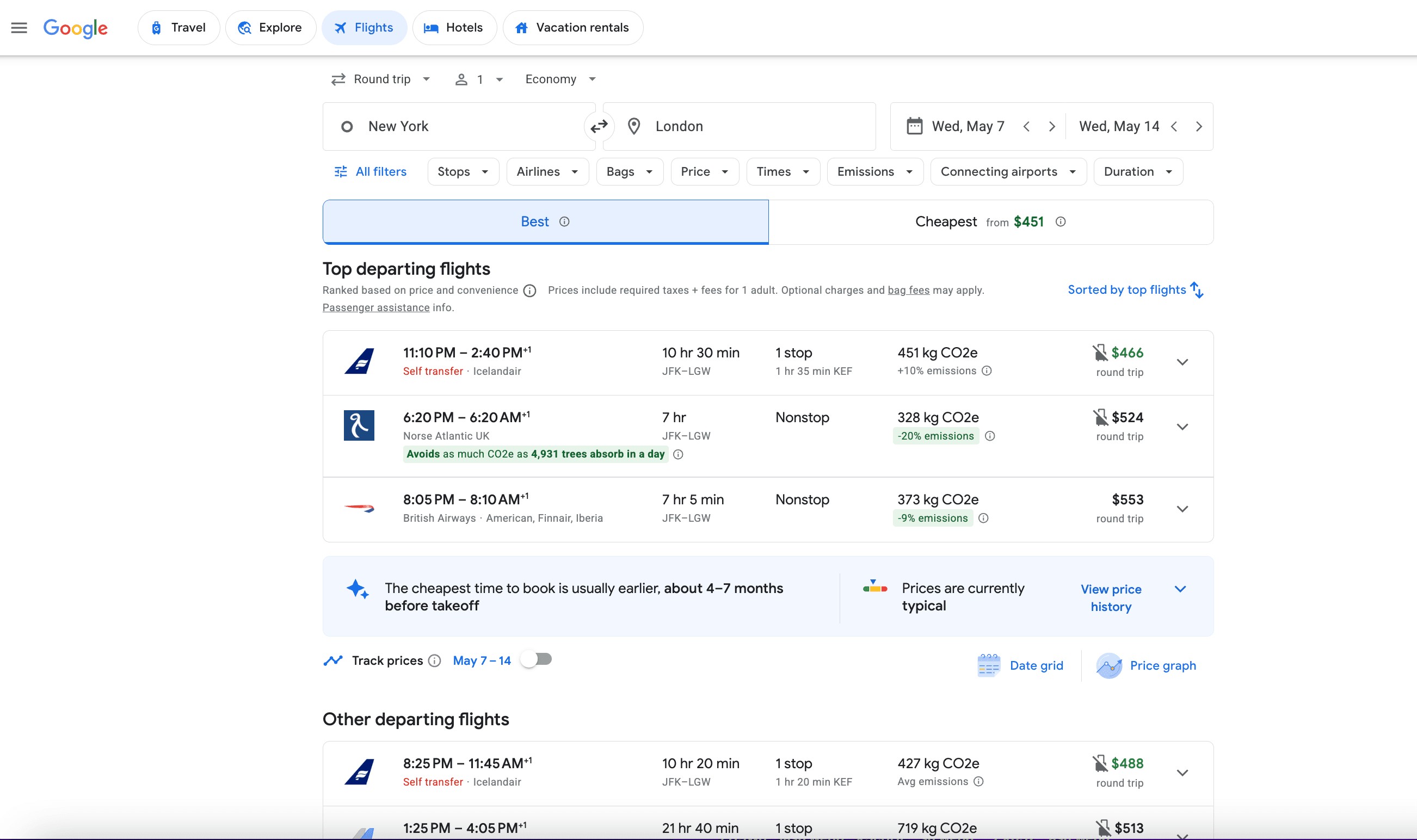The height and width of the screenshot is (840, 1417).
Task: Open the Economy class dropdown
Action: 560,79
